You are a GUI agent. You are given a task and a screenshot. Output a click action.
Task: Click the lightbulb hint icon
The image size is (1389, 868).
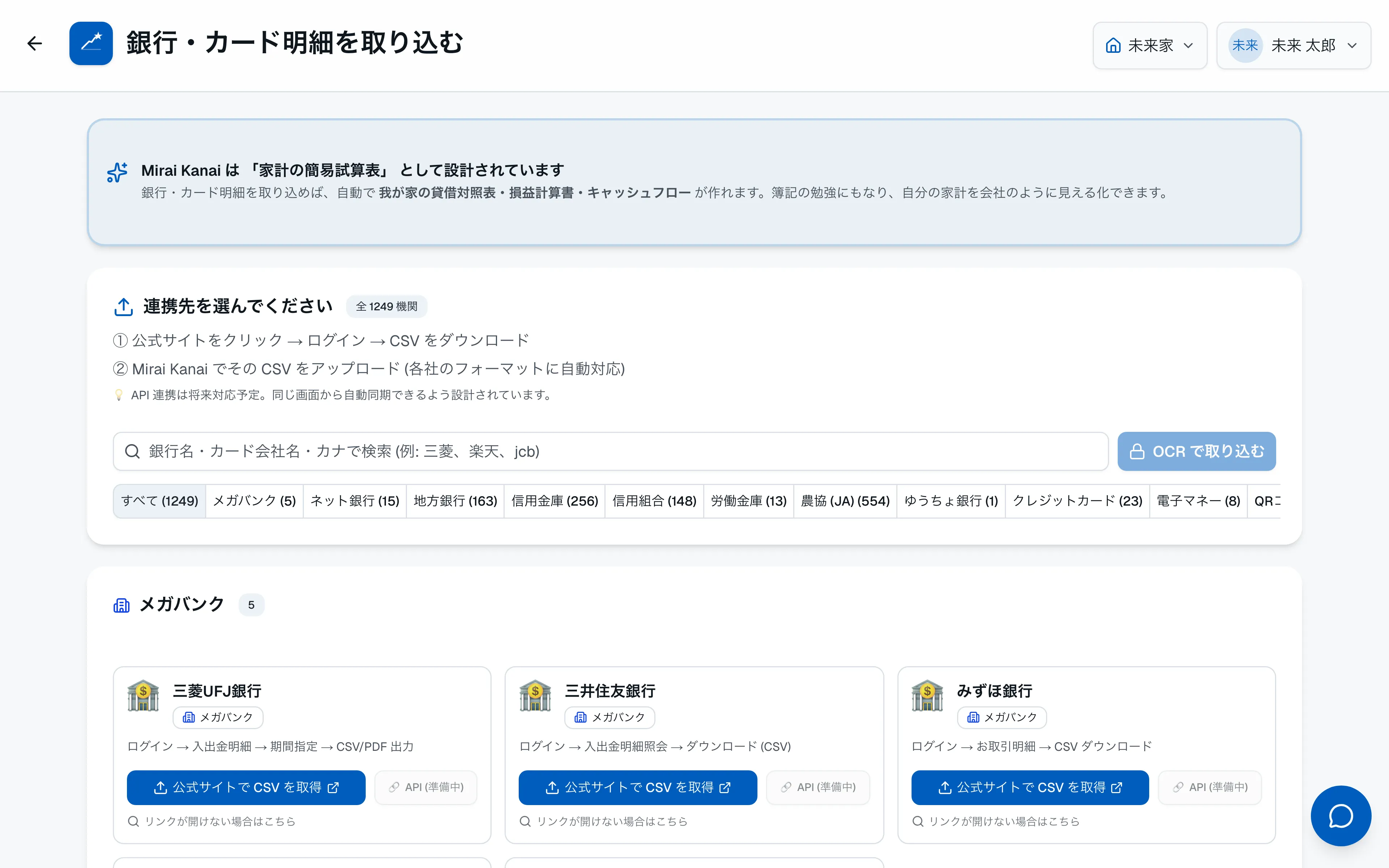point(119,395)
